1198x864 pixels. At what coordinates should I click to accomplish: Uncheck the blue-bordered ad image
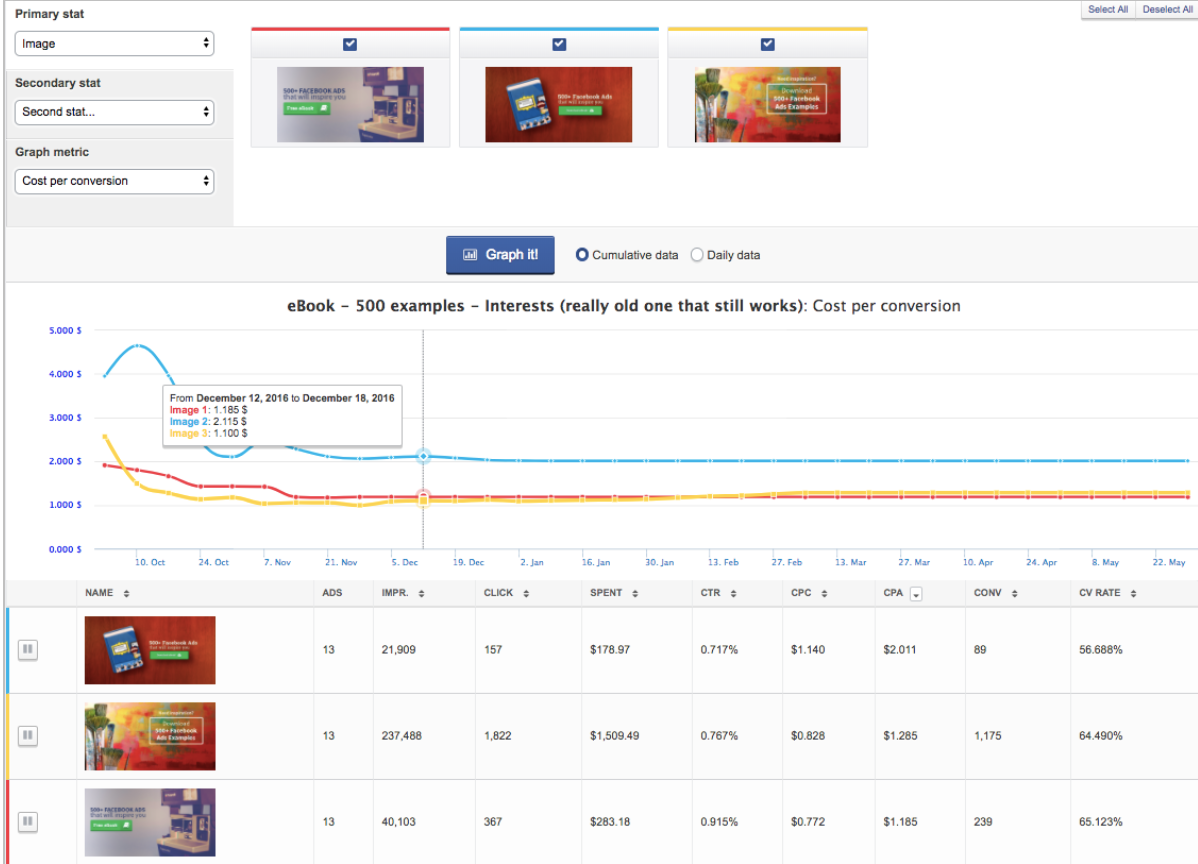[559, 43]
